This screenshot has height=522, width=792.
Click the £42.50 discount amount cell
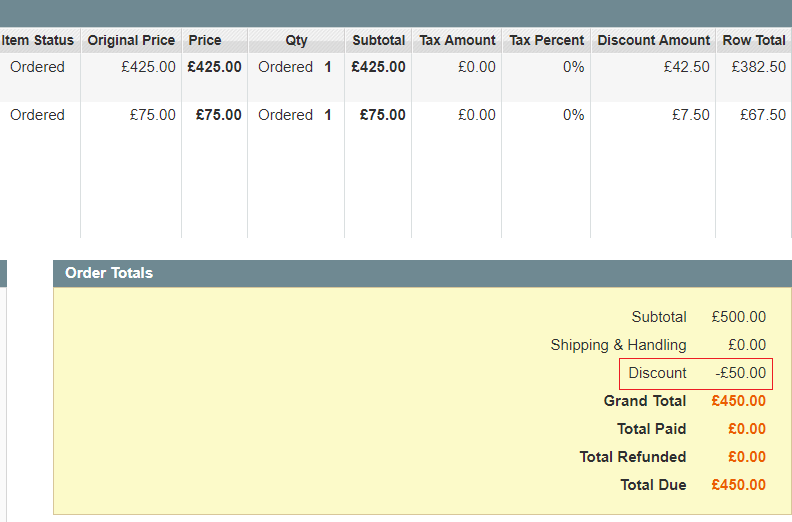pyautogui.click(x=686, y=67)
